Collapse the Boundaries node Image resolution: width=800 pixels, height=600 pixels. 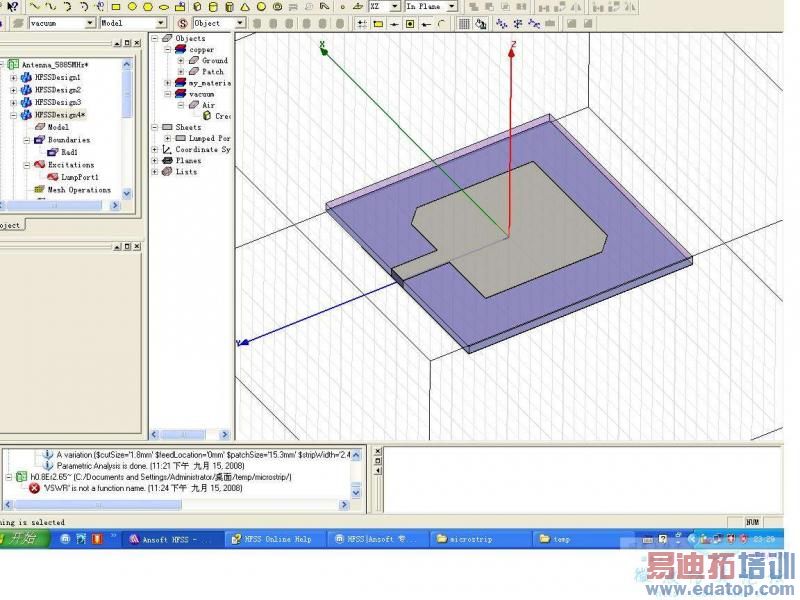pyautogui.click(x=27, y=140)
